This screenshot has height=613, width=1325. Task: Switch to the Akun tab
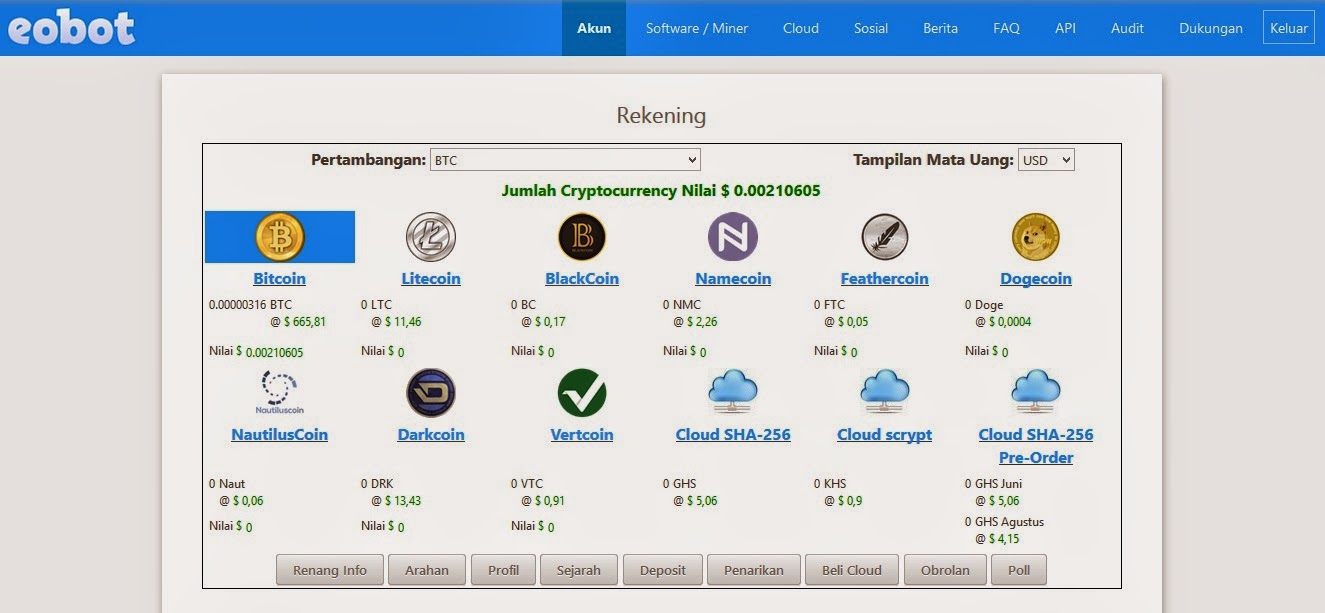click(594, 28)
